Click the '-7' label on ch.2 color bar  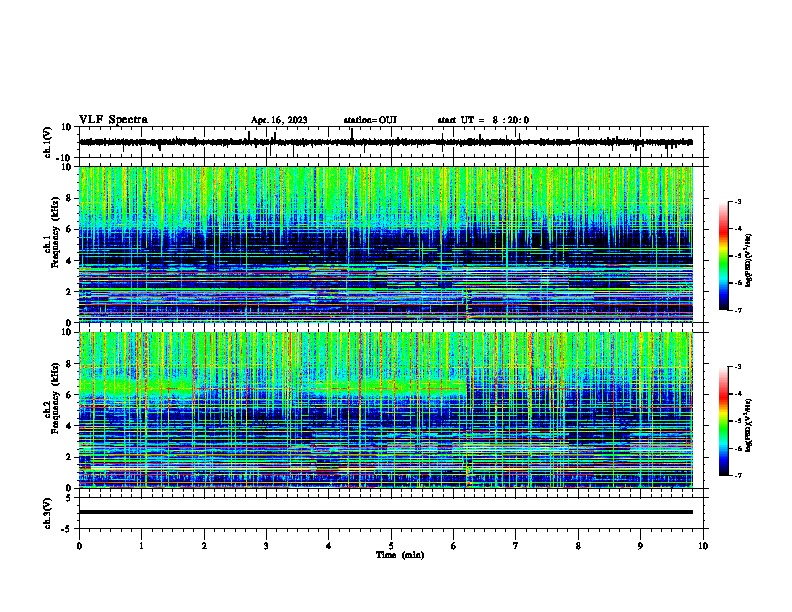click(x=737, y=476)
